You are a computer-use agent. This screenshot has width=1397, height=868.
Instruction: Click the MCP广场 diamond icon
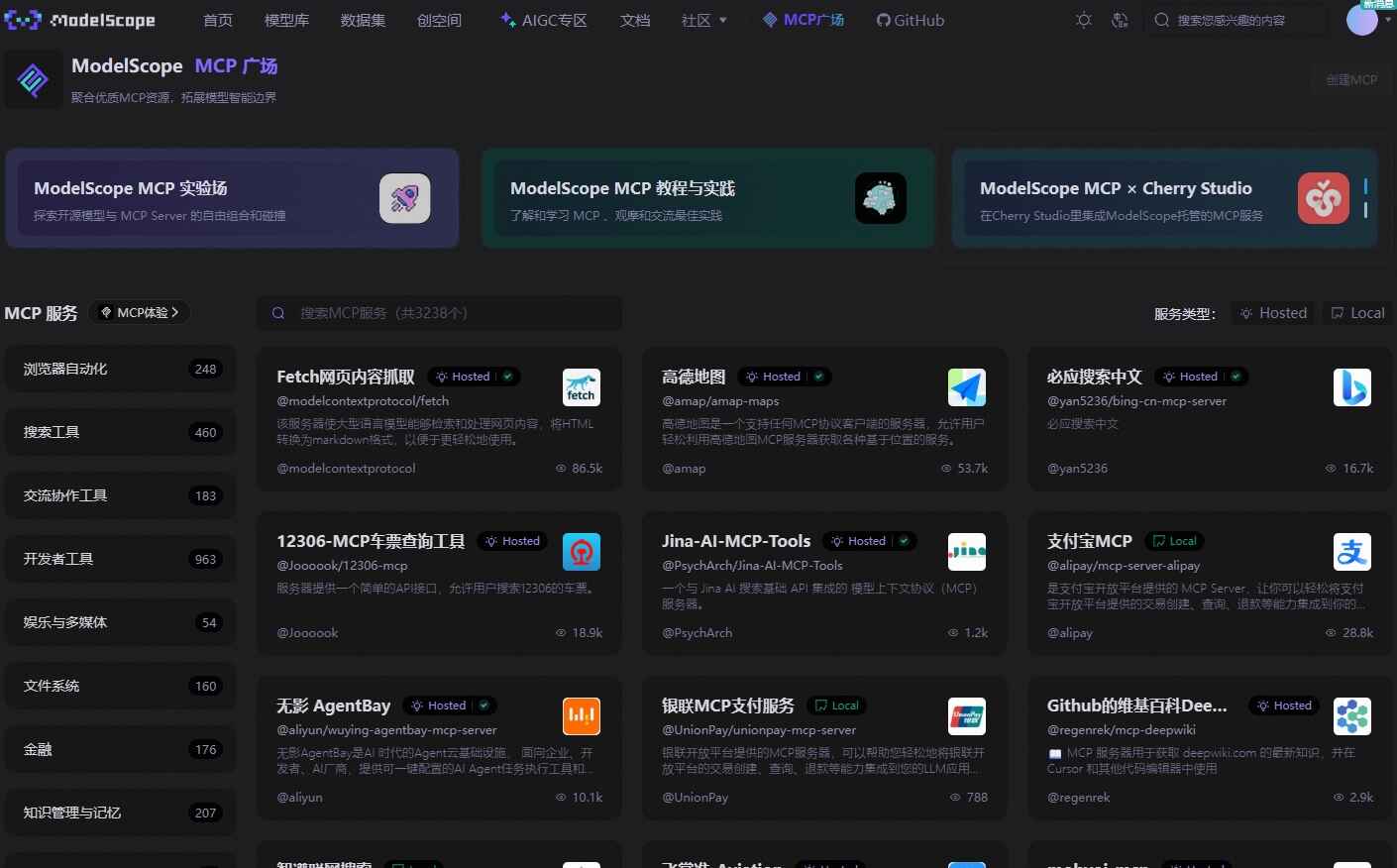coord(770,20)
